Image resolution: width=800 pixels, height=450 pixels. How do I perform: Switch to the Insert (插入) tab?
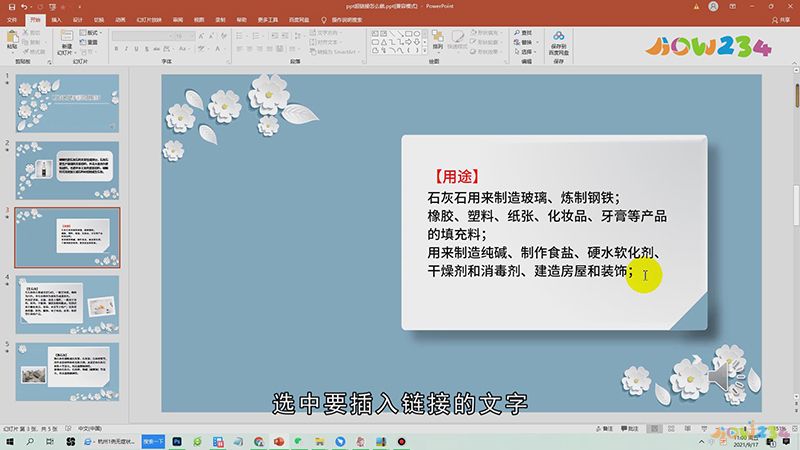click(56, 20)
